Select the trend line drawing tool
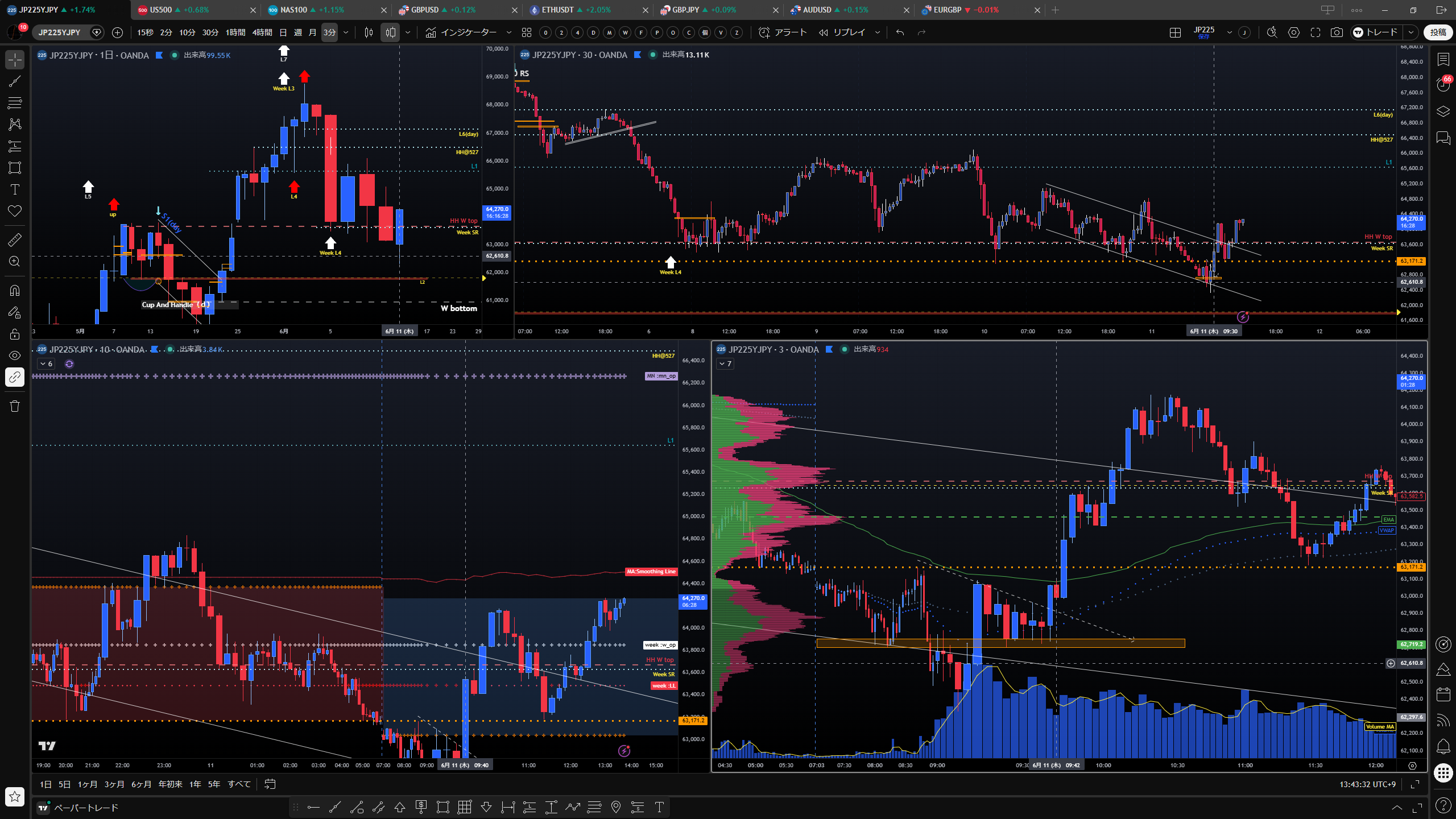Viewport: 1456px width, 819px height. (x=15, y=81)
